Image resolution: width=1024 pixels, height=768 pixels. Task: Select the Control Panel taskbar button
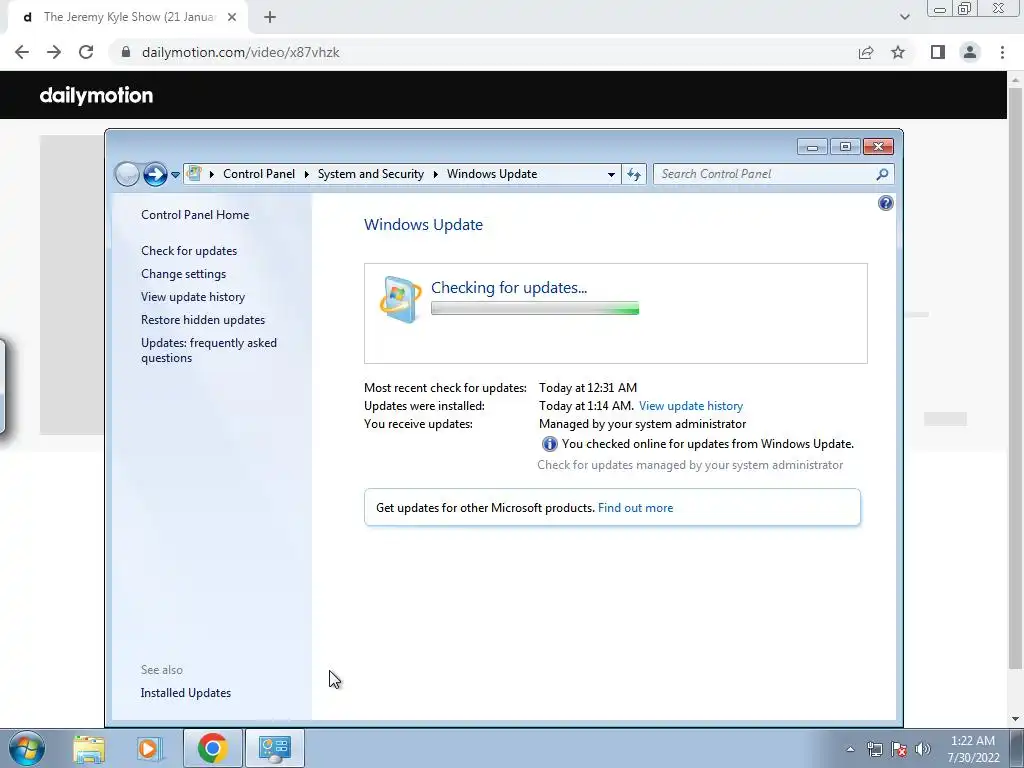(x=274, y=748)
